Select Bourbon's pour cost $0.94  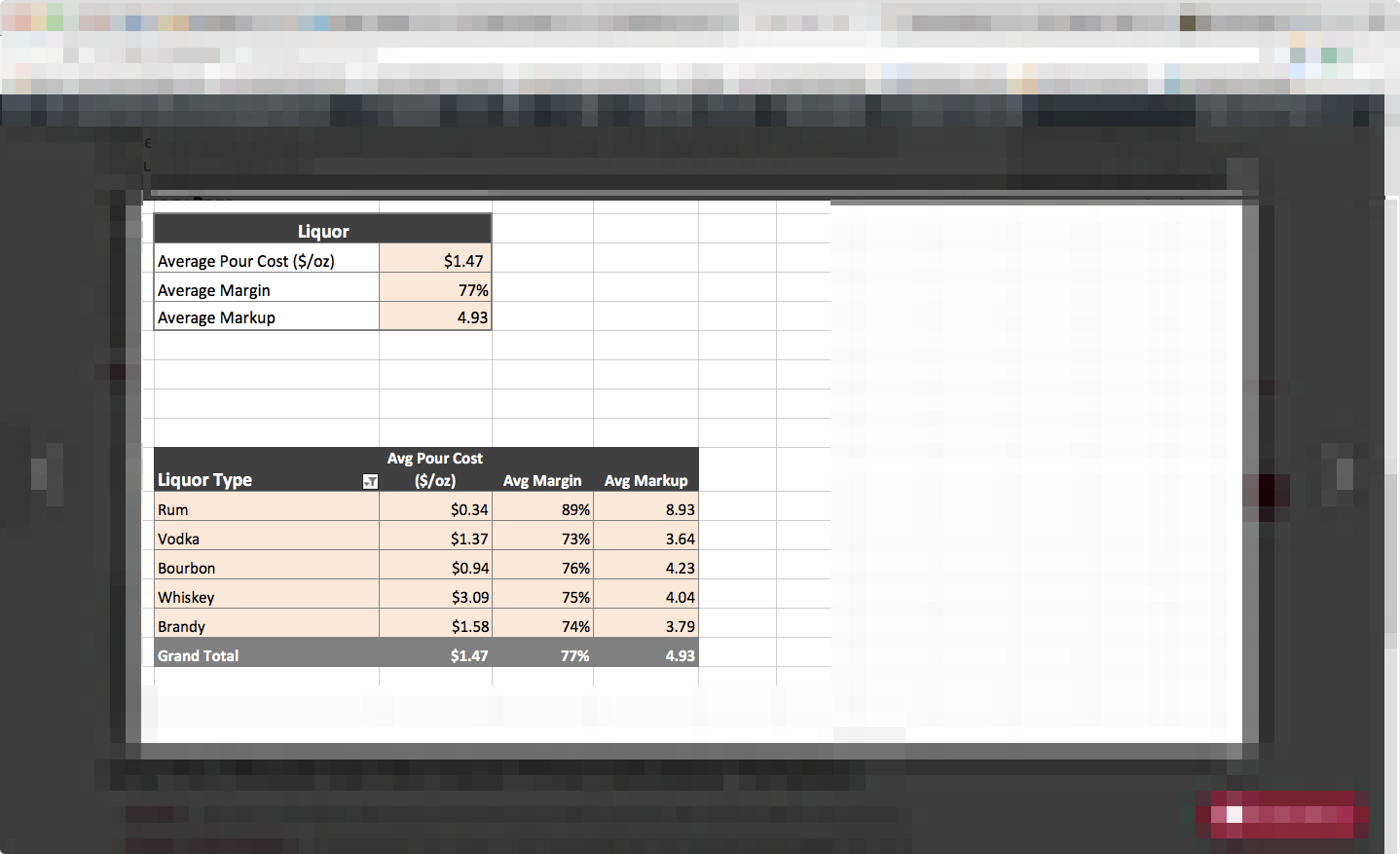click(x=435, y=565)
